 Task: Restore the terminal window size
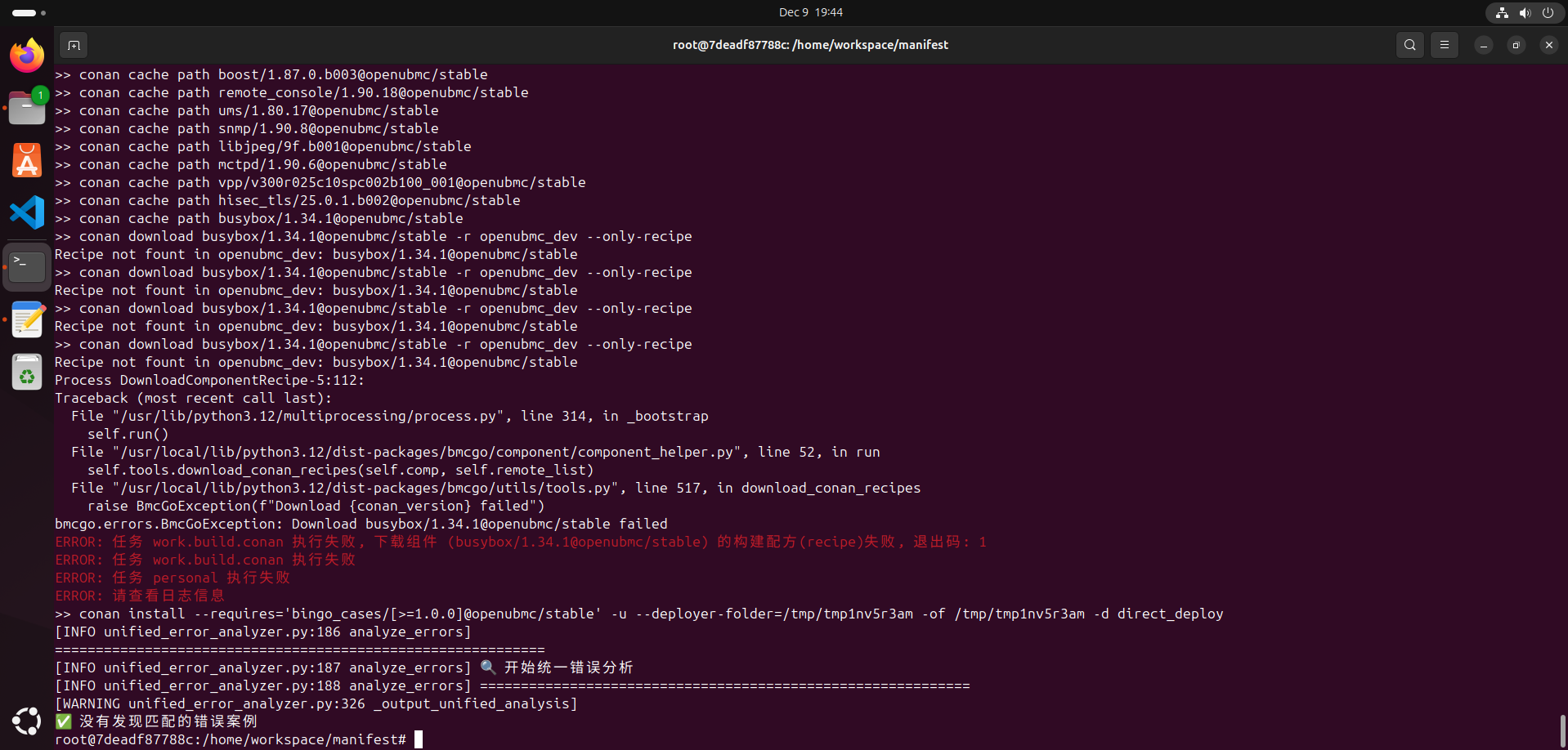[1516, 45]
